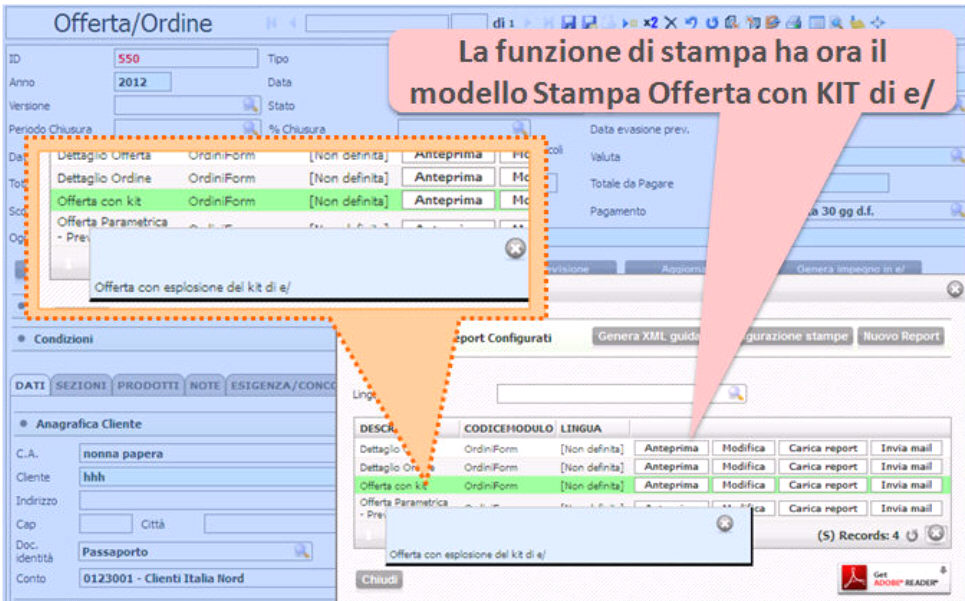Screen dimensions: 965x601
Task: Click the refresh icon next to Records: 4
Action: (912, 536)
